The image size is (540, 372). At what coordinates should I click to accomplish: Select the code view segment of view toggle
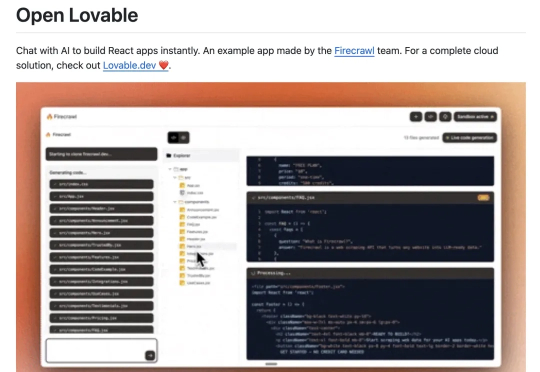(173, 138)
